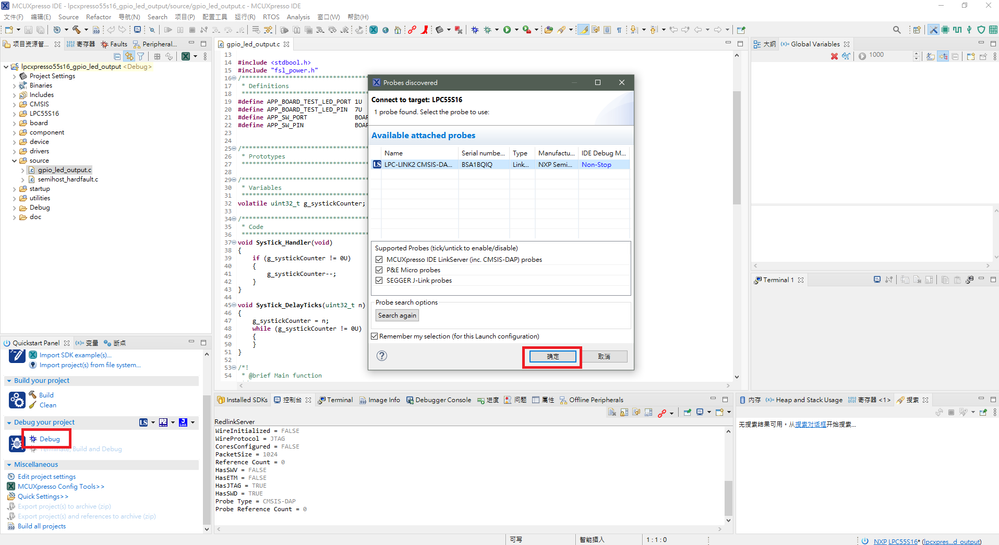Click the 取消 cancel button in the dialog
The image size is (999, 545).
[604, 356]
